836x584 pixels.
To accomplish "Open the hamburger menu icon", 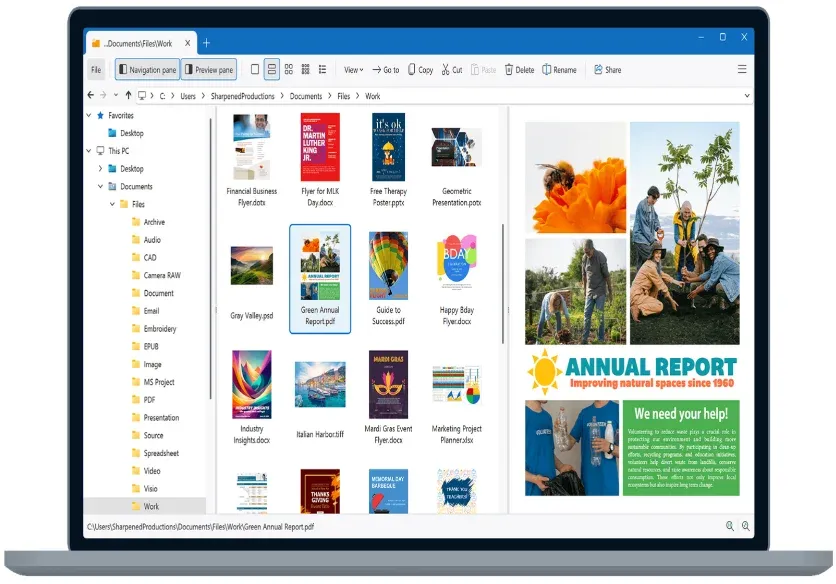I will [742, 69].
